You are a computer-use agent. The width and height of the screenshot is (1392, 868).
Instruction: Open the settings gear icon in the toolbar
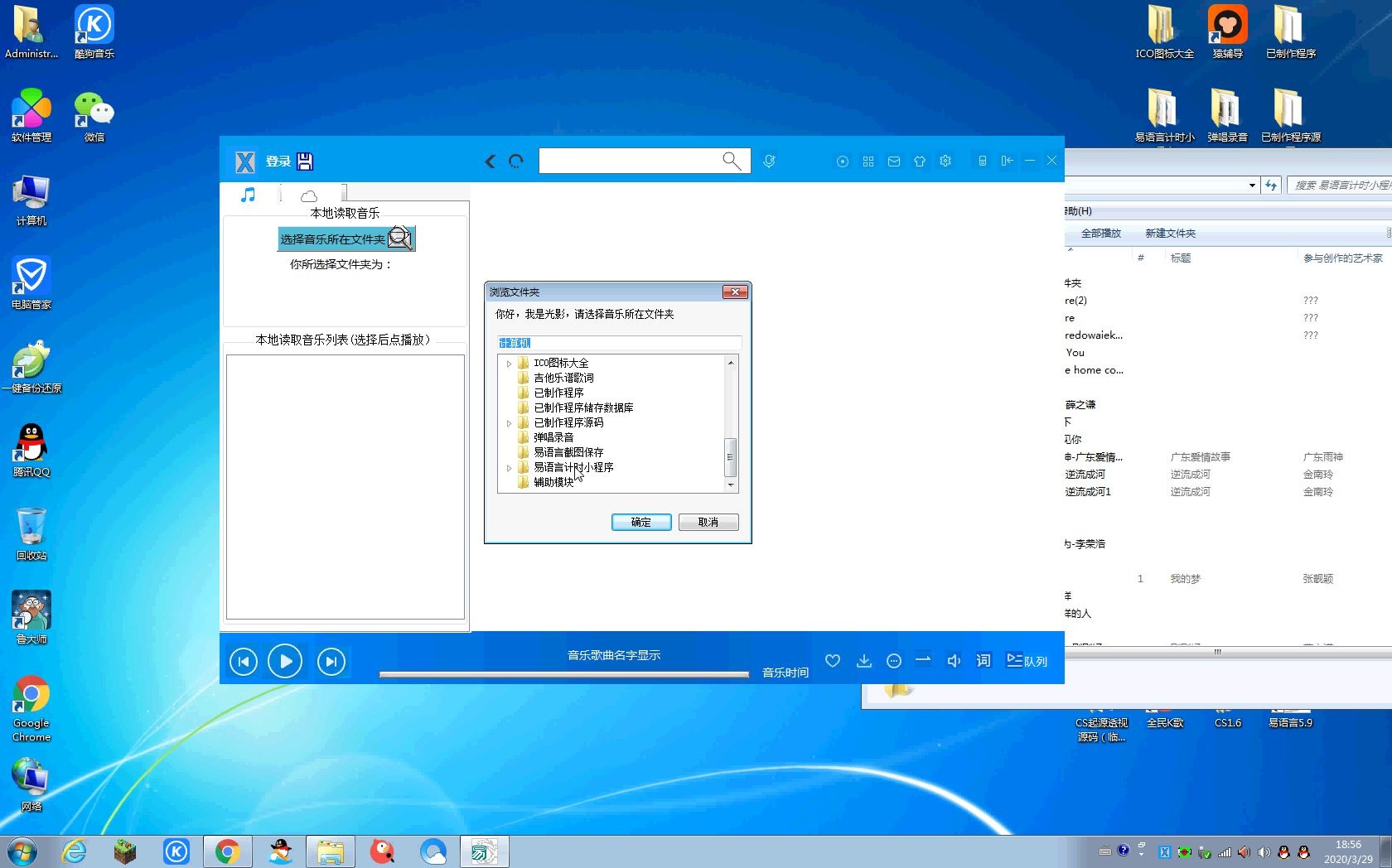945,161
